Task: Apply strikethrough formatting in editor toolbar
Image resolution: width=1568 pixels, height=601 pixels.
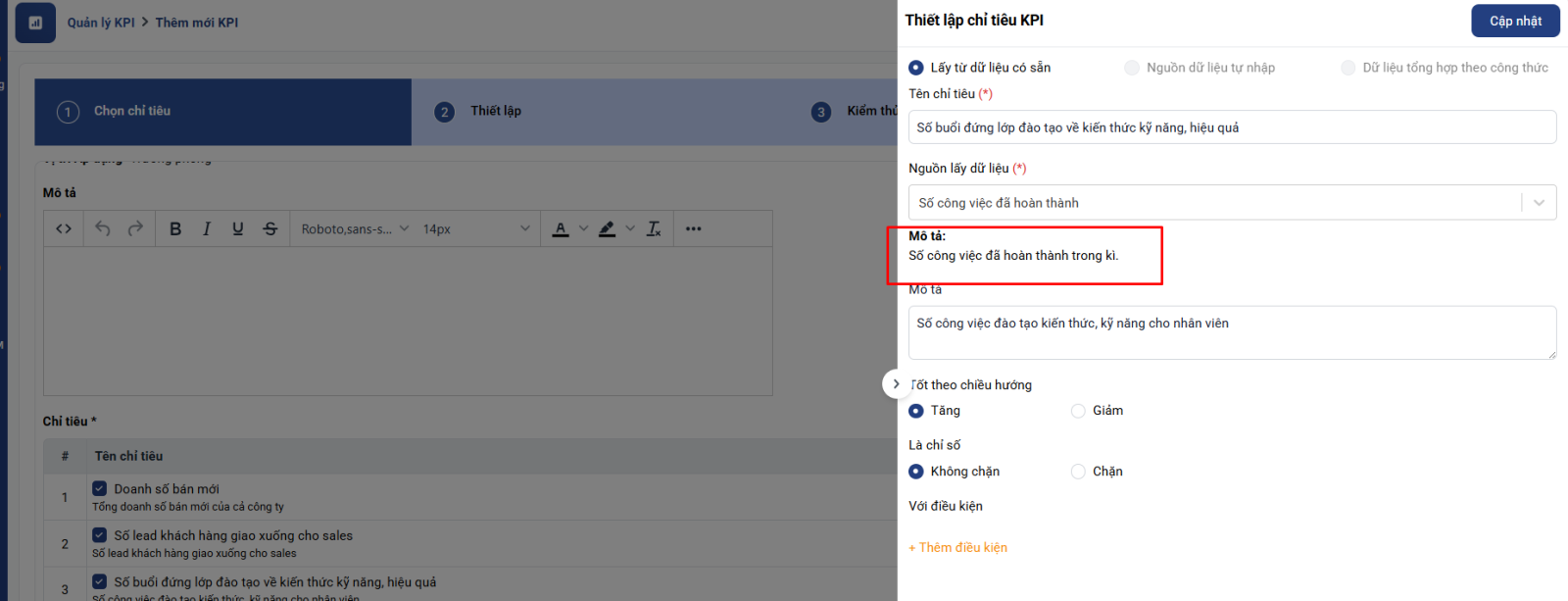Action: pos(269,228)
